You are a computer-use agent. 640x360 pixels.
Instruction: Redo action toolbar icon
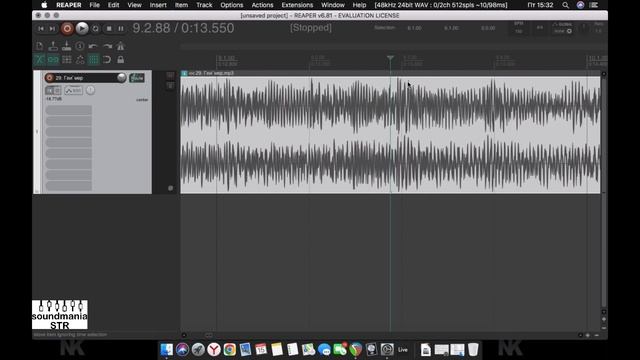click(x=107, y=46)
